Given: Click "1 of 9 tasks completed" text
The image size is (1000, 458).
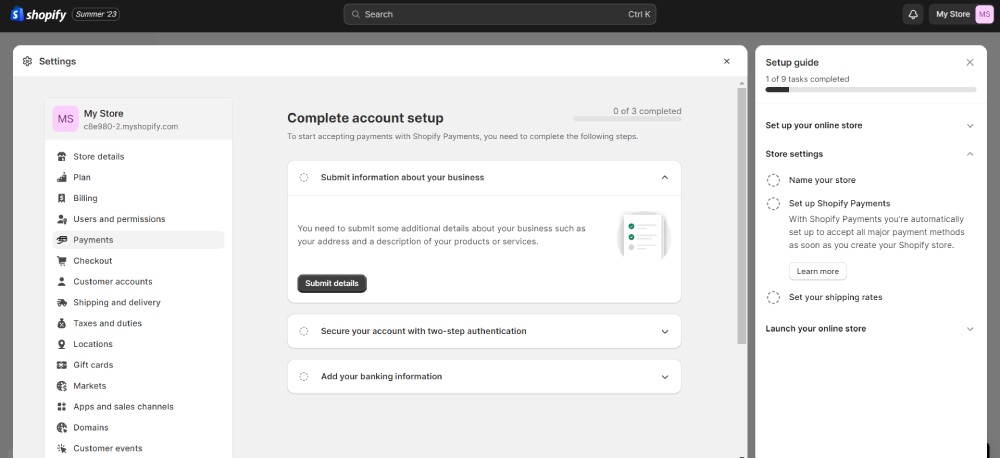Looking at the screenshot, I should pyautogui.click(x=807, y=79).
